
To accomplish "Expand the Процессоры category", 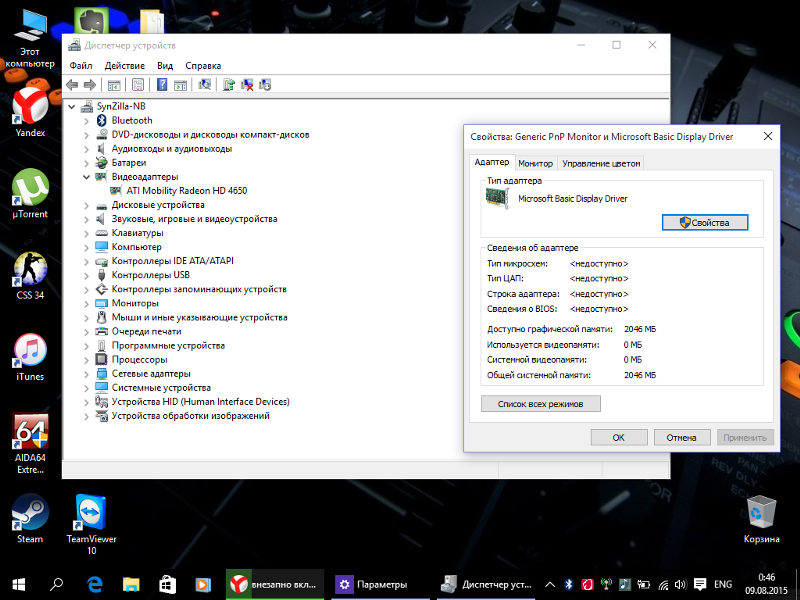I will click(86, 360).
